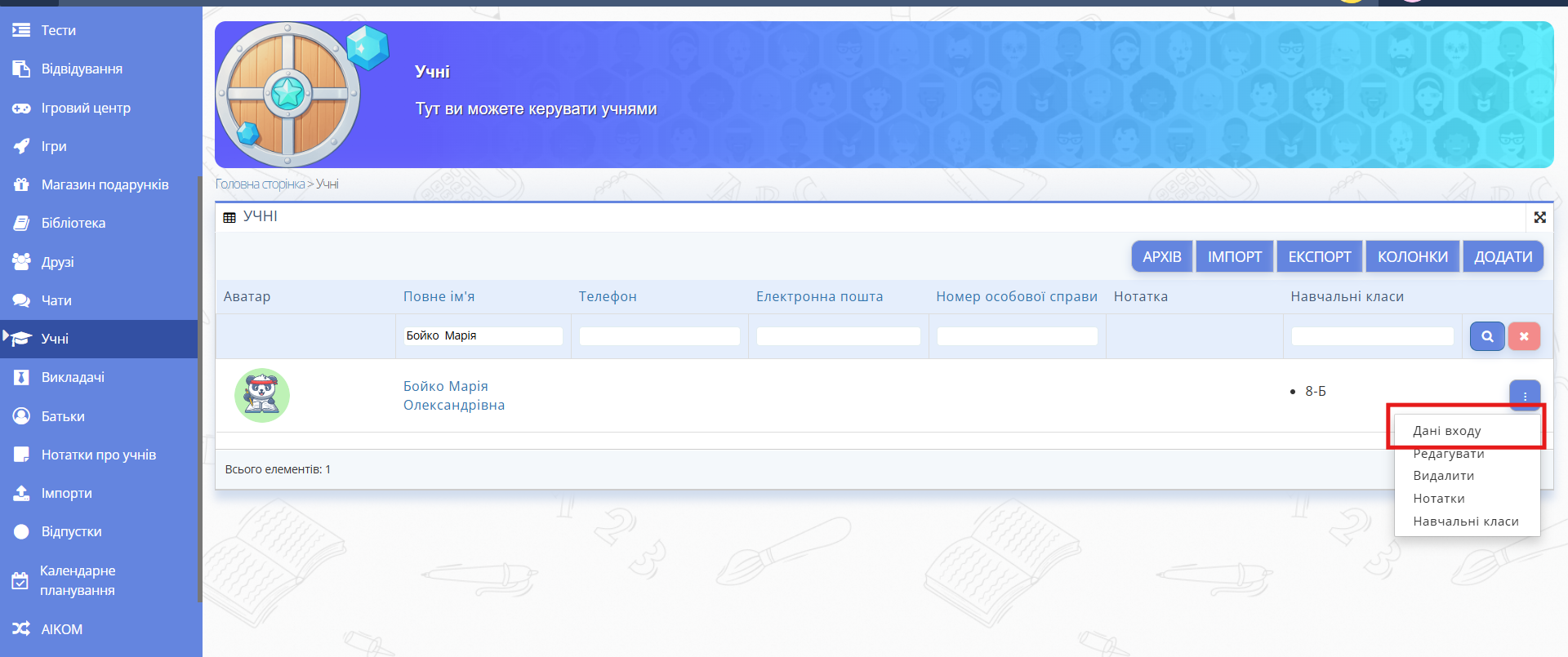Sort by Повне ім'я column header
The image size is (1568, 657).
(439, 296)
